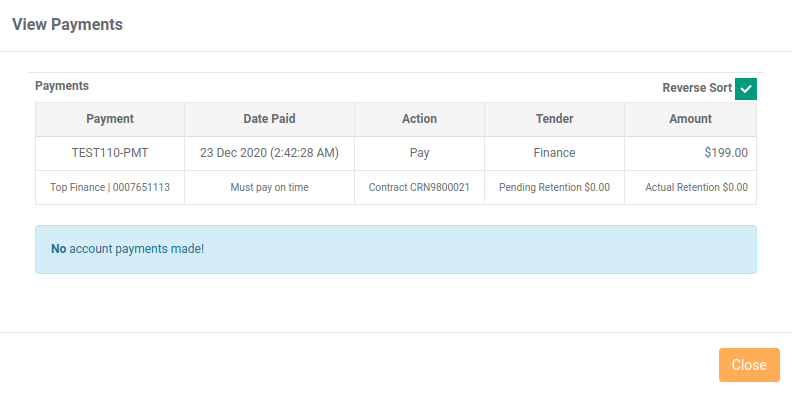Select the Amount column header
Screen dimensions: 792x396
[690, 119]
